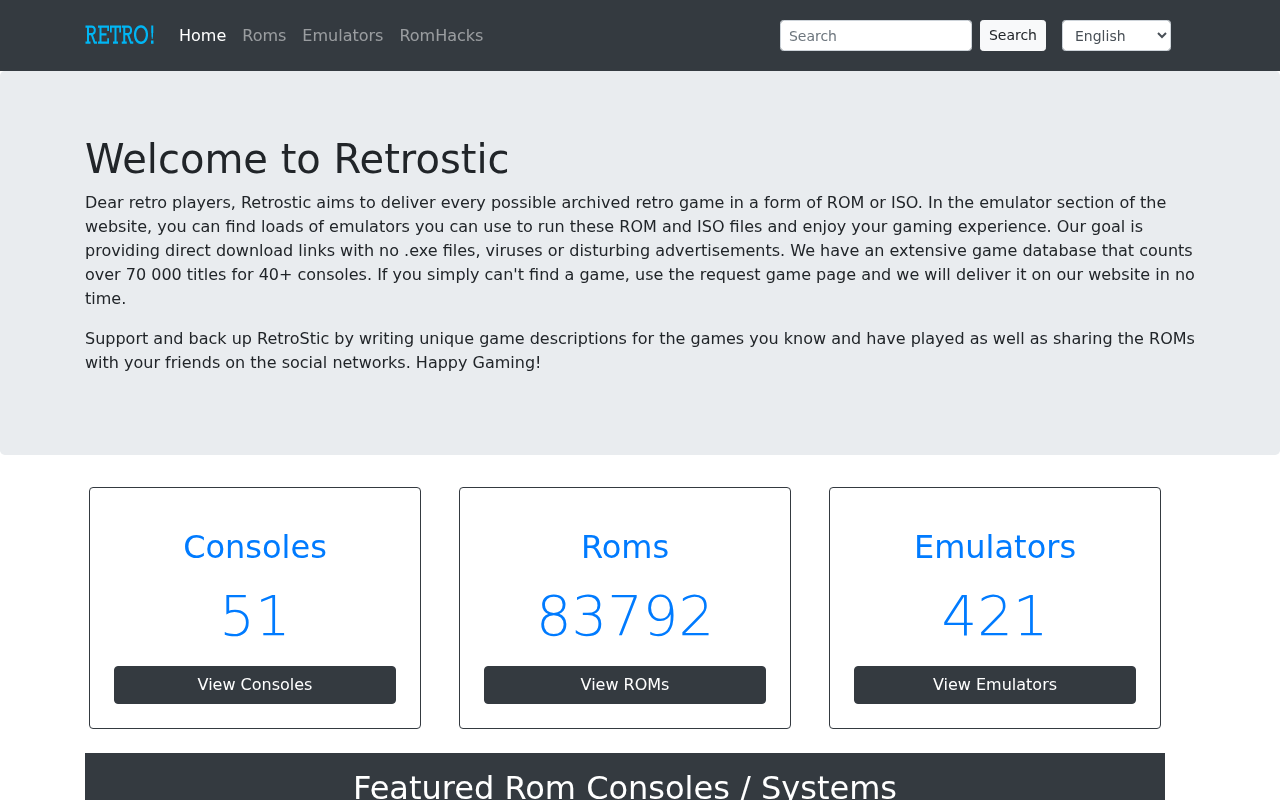
Task: Open the RomHacks nav item
Action: click(441, 36)
